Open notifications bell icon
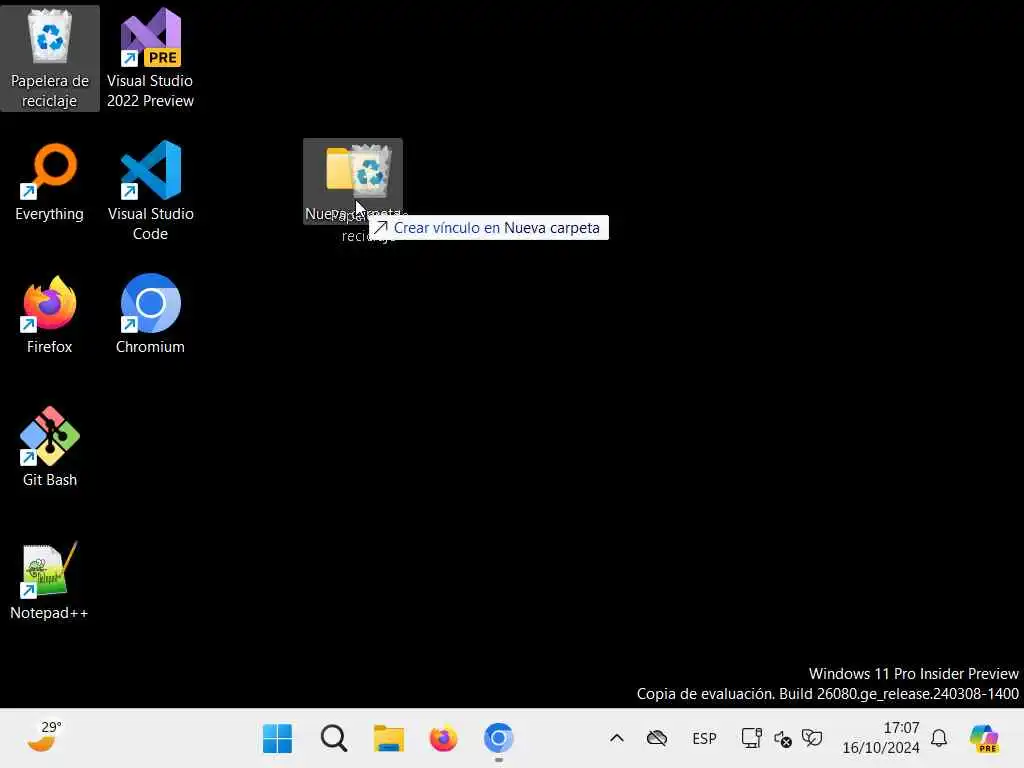1024x768 pixels. point(939,739)
